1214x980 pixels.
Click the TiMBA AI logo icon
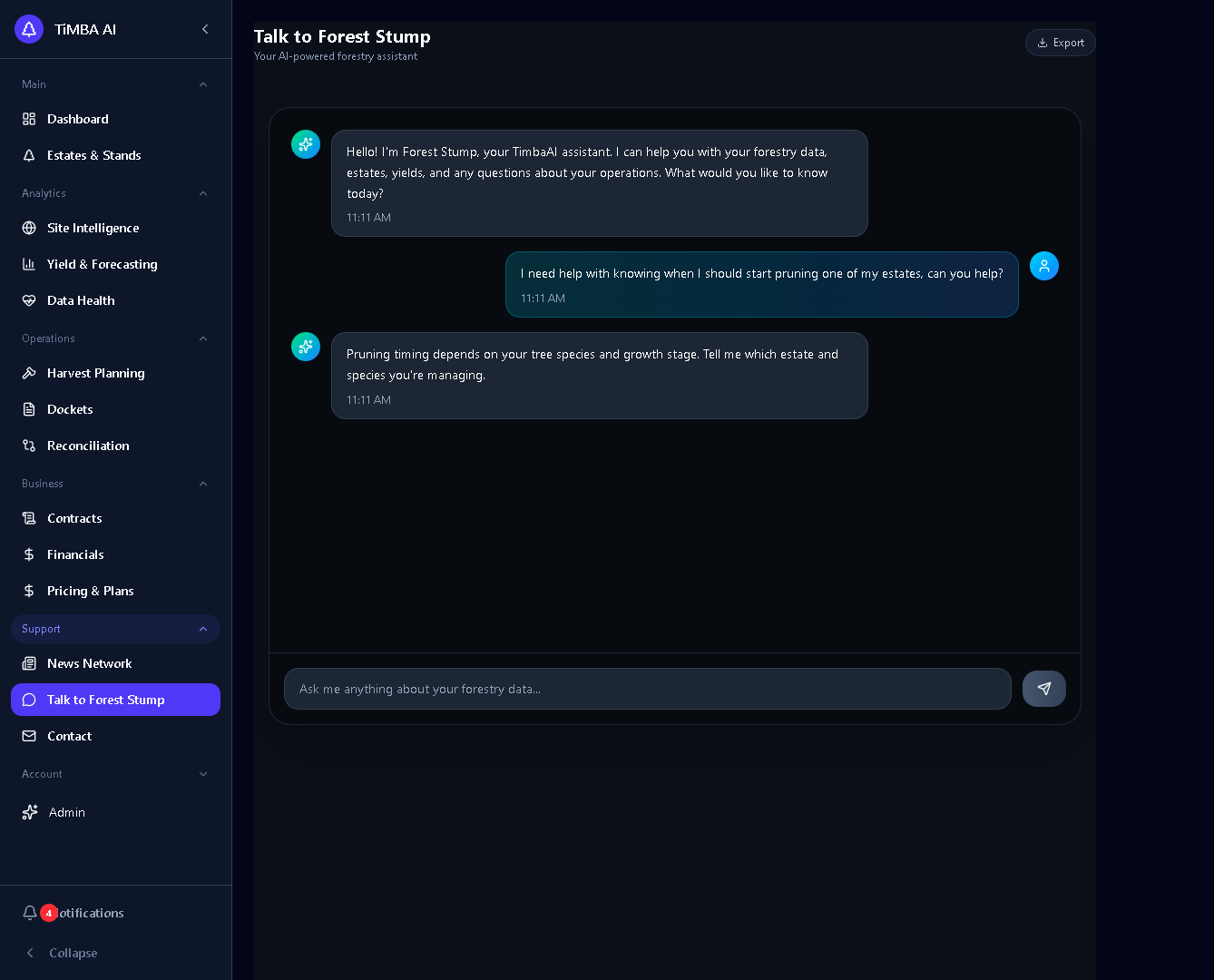coord(29,29)
